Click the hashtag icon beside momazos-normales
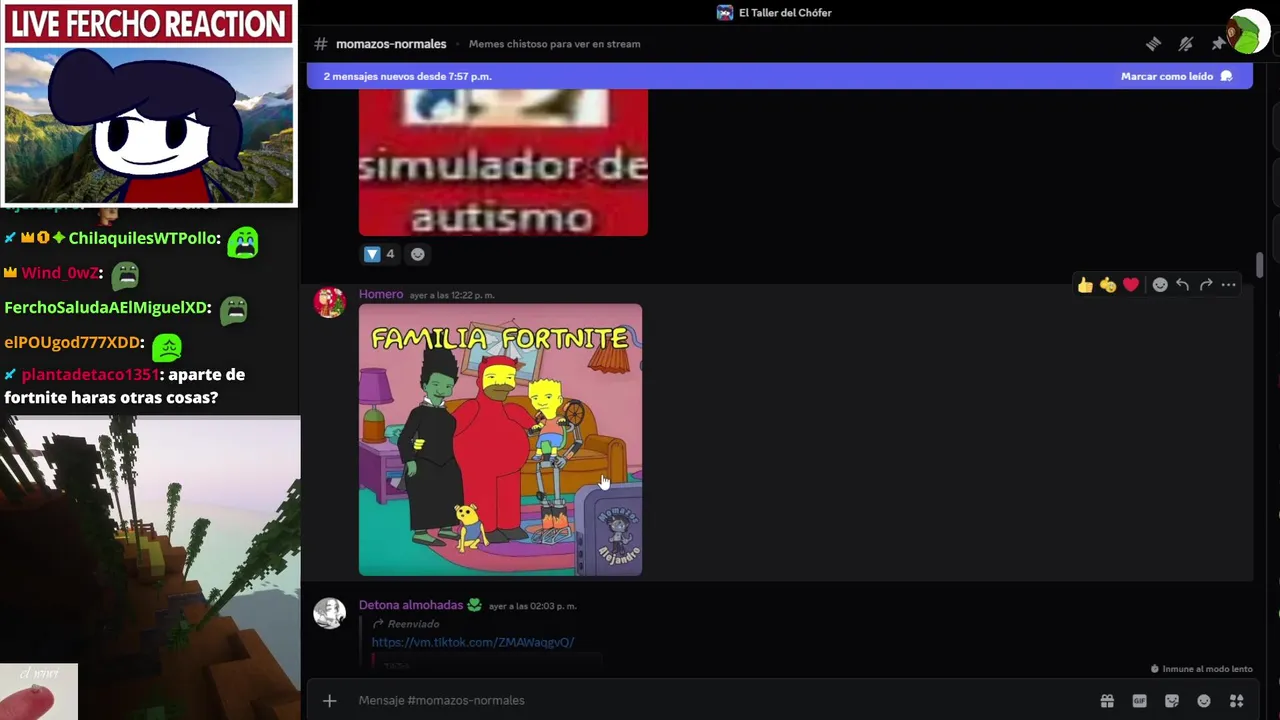The height and width of the screenshot is (720, 1280). 321,44
